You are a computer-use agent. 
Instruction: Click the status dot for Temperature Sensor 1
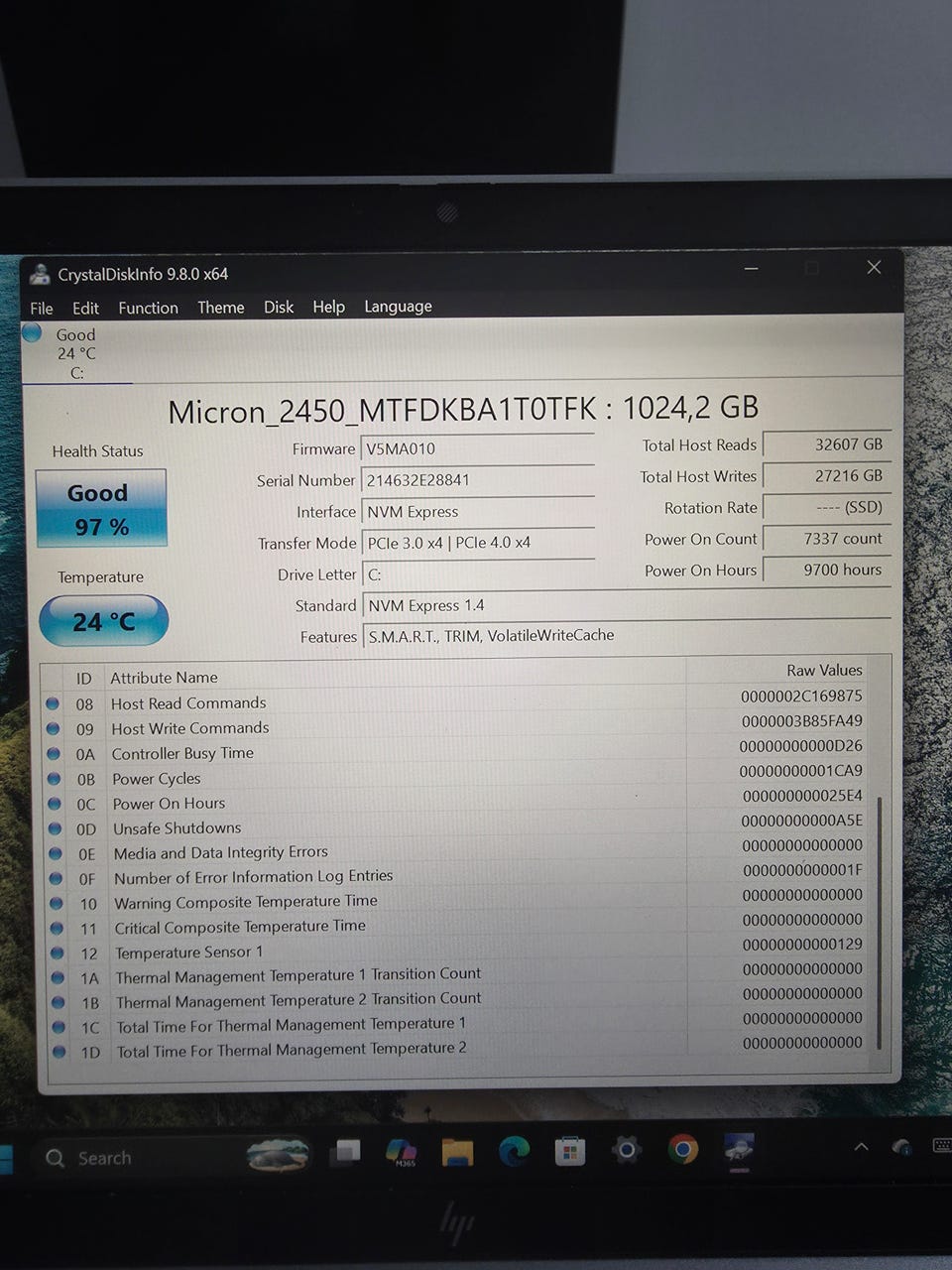(58, 952)
